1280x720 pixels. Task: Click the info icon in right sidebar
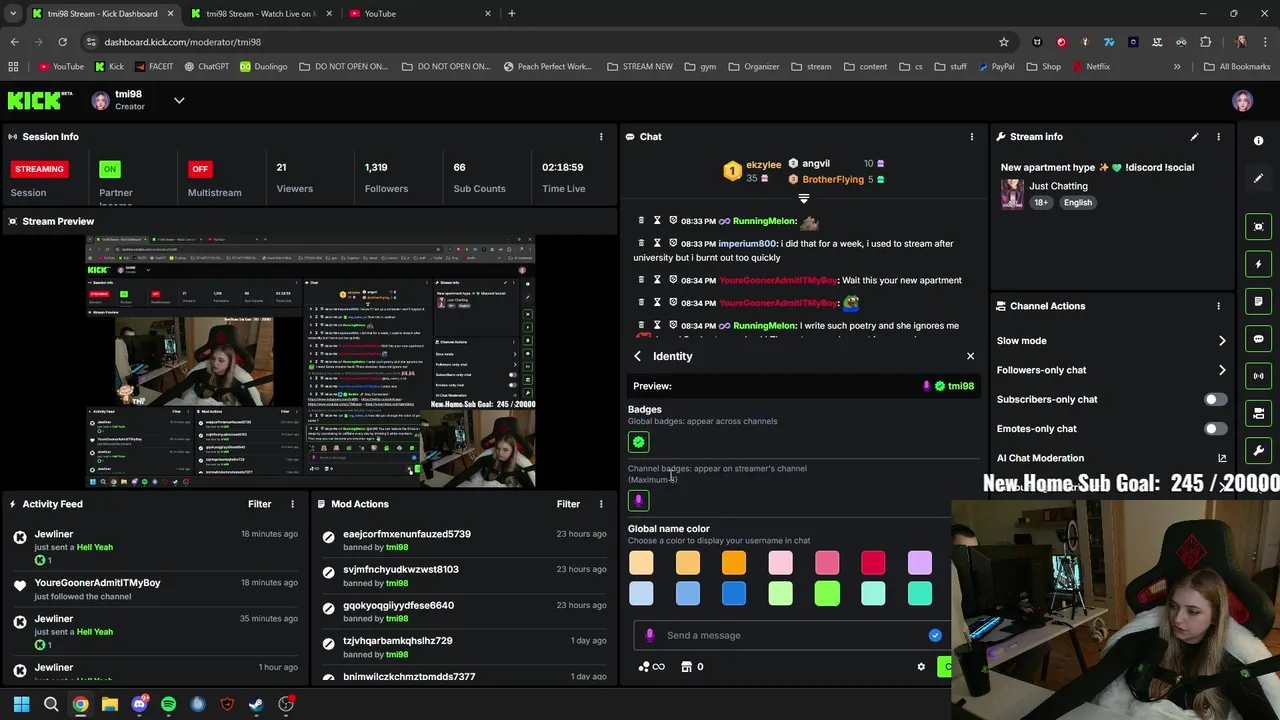[x=1259, y=141]
